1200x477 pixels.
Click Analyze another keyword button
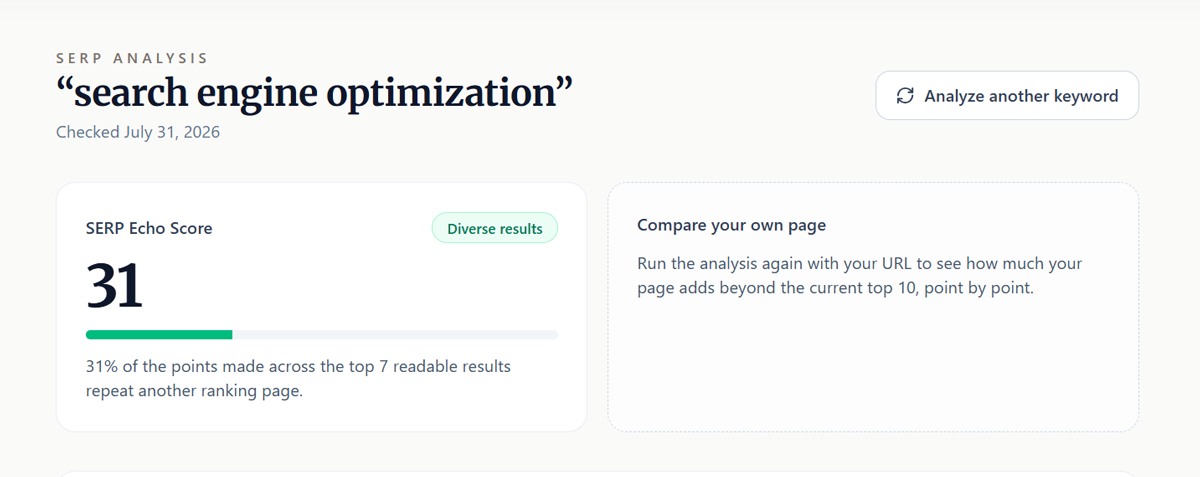[1007, 96]
